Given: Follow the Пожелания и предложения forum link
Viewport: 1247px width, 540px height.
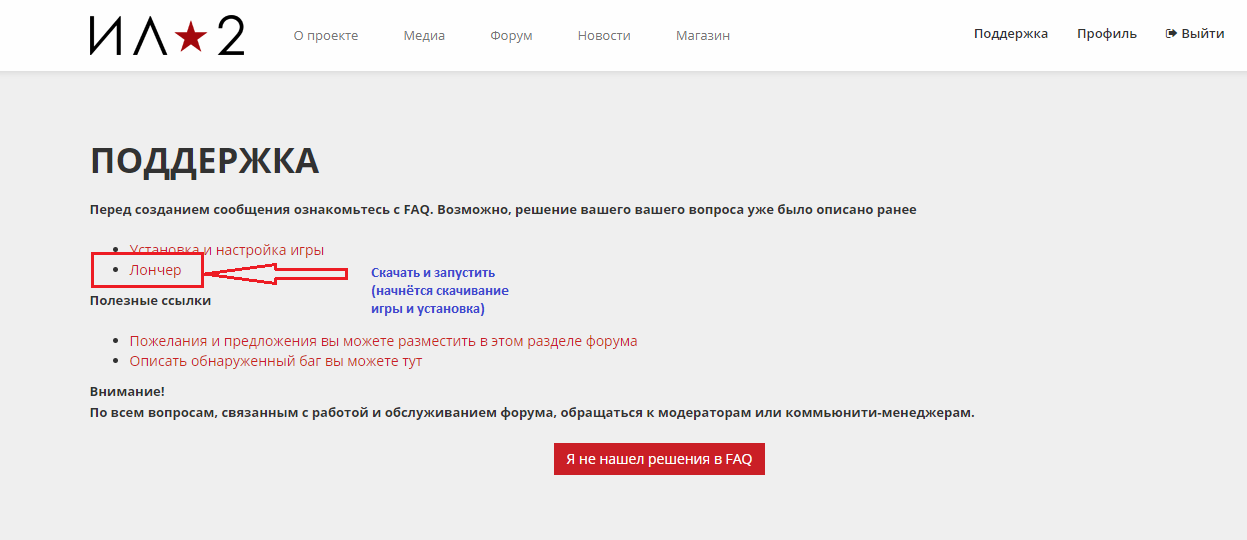Looking at the screenshot, I should 383,341.
